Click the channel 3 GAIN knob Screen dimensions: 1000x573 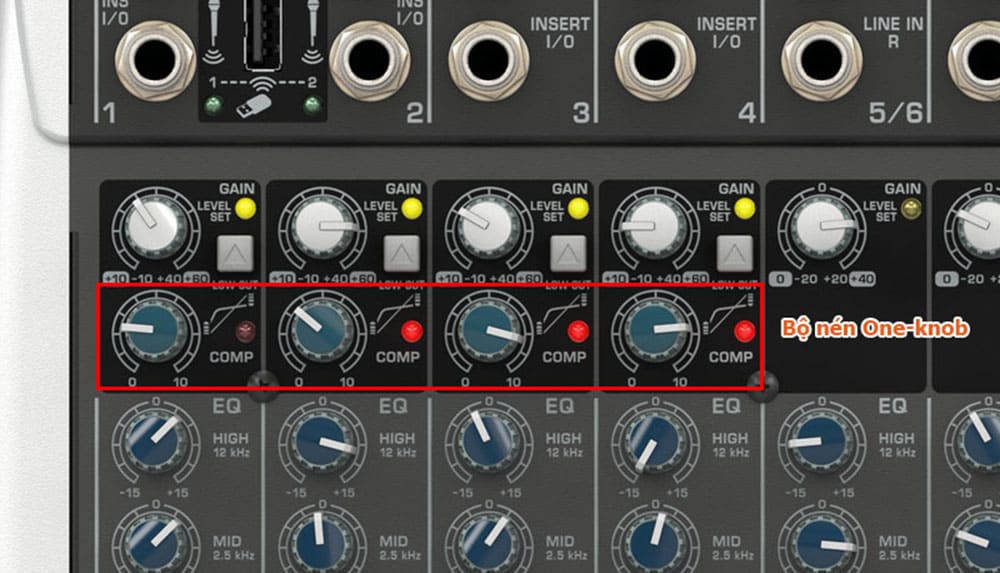488,227
